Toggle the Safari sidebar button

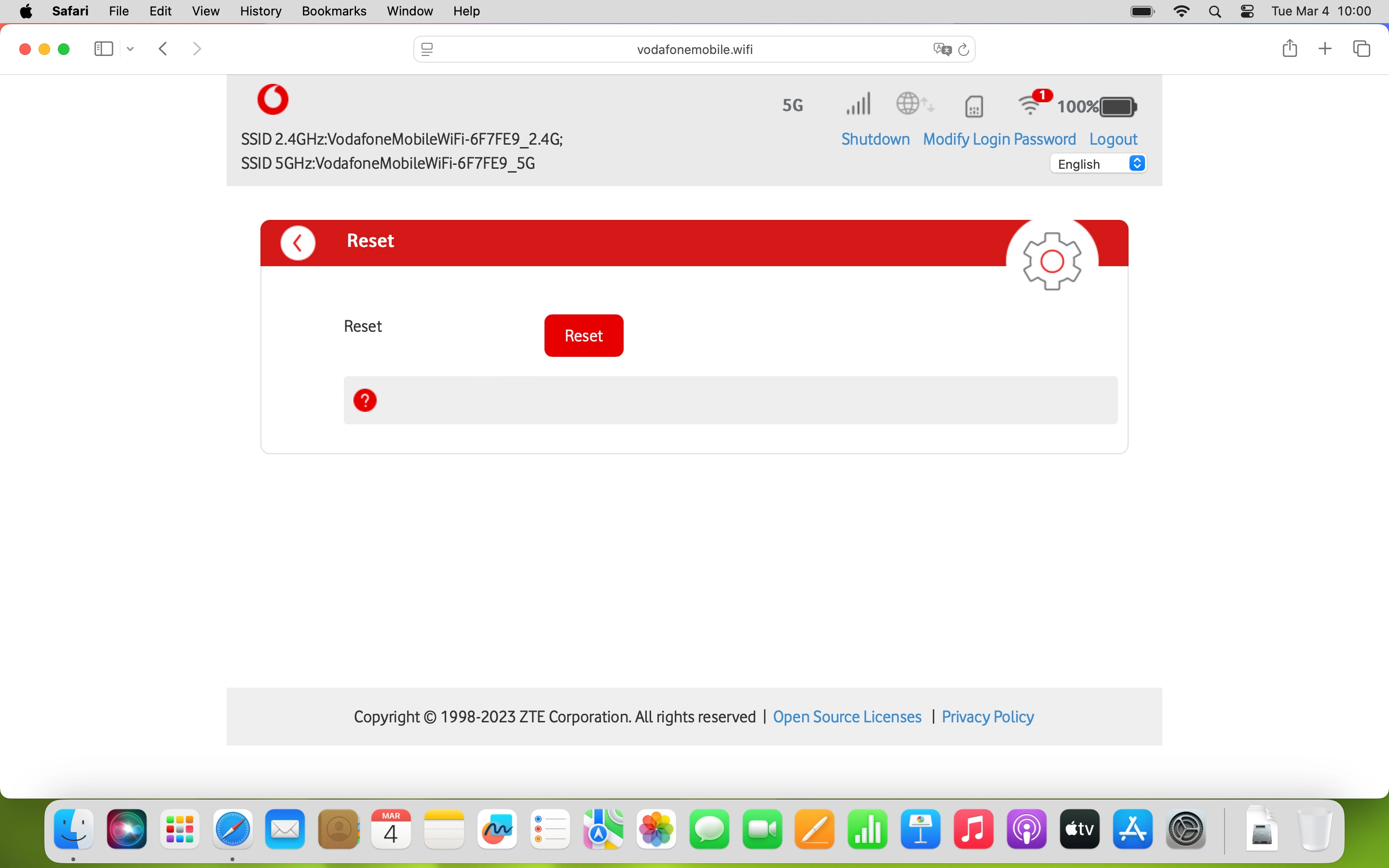(x=103, y=49)
